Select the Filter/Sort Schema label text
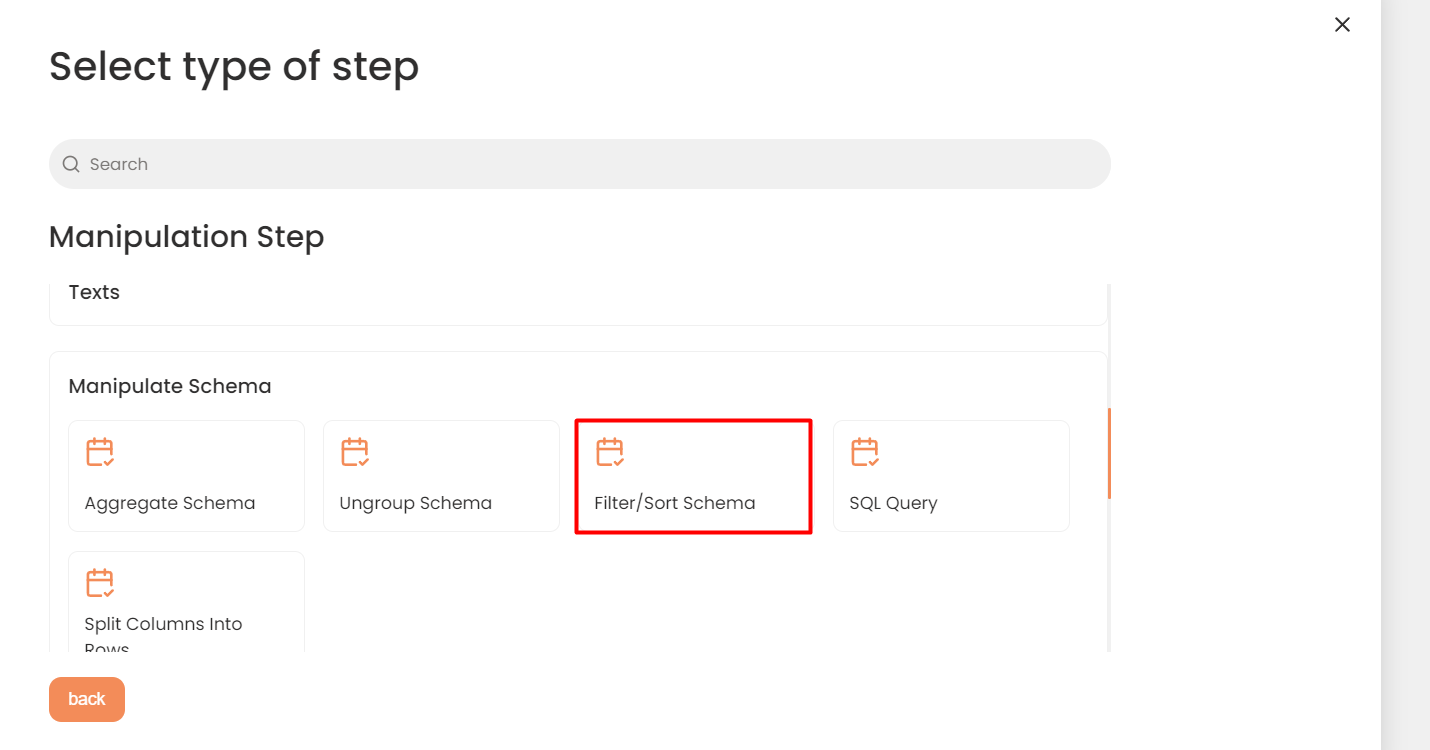The width and height of the screenshot is (1430, 750). pyautogui.click(x=675, y=503)
